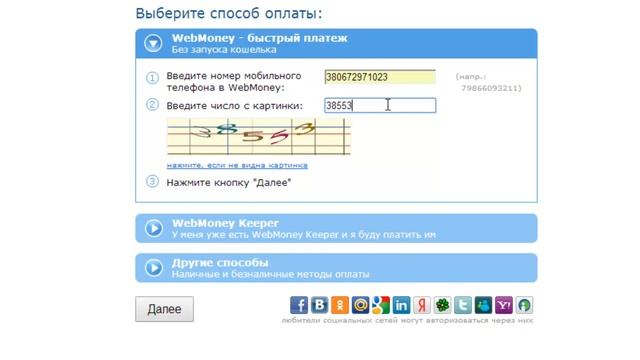Screen dimensions: 640x360
Task: Sign in with the ICQ flower icon
Action: 442,305
